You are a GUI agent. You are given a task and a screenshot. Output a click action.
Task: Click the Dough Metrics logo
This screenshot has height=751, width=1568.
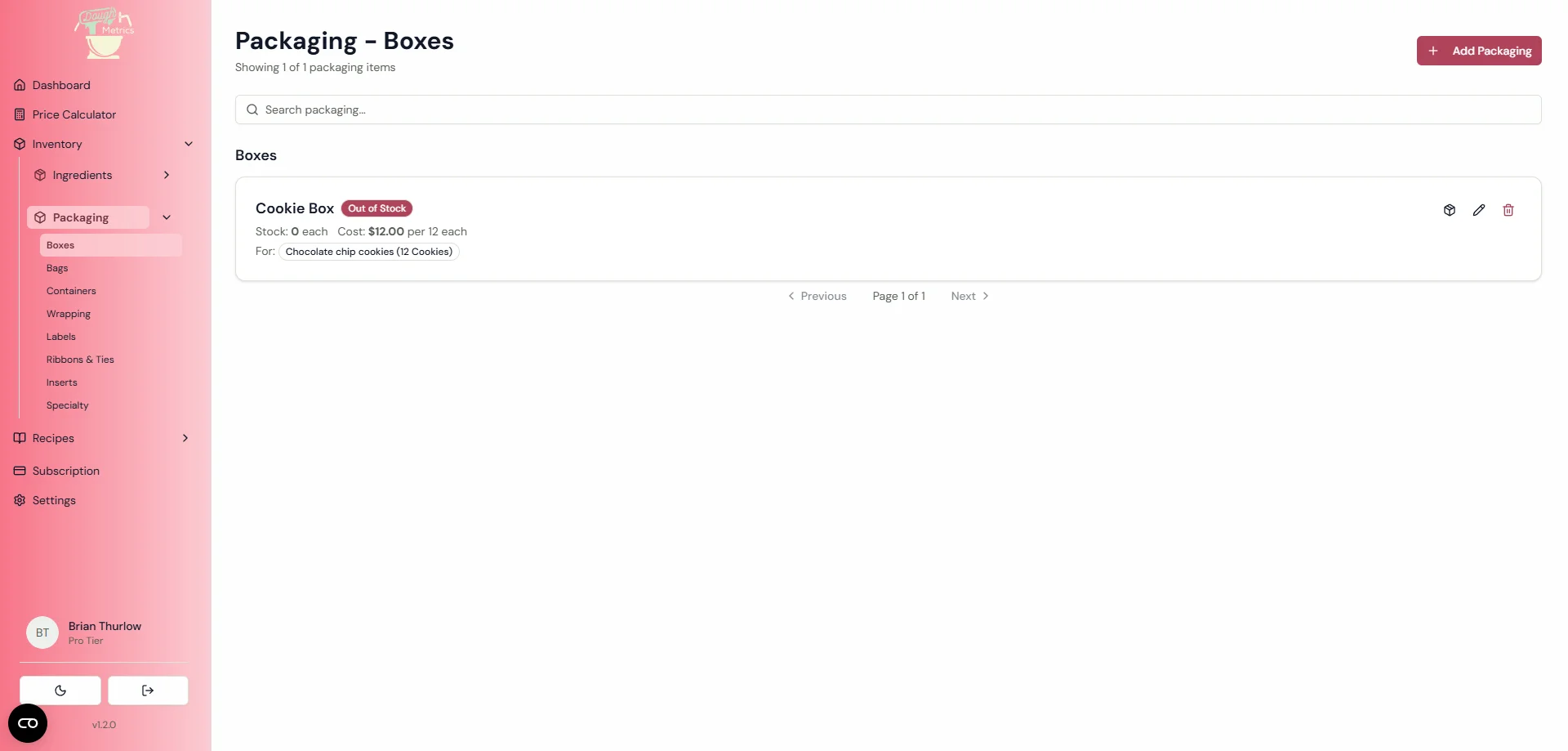[x=104, y=34]
